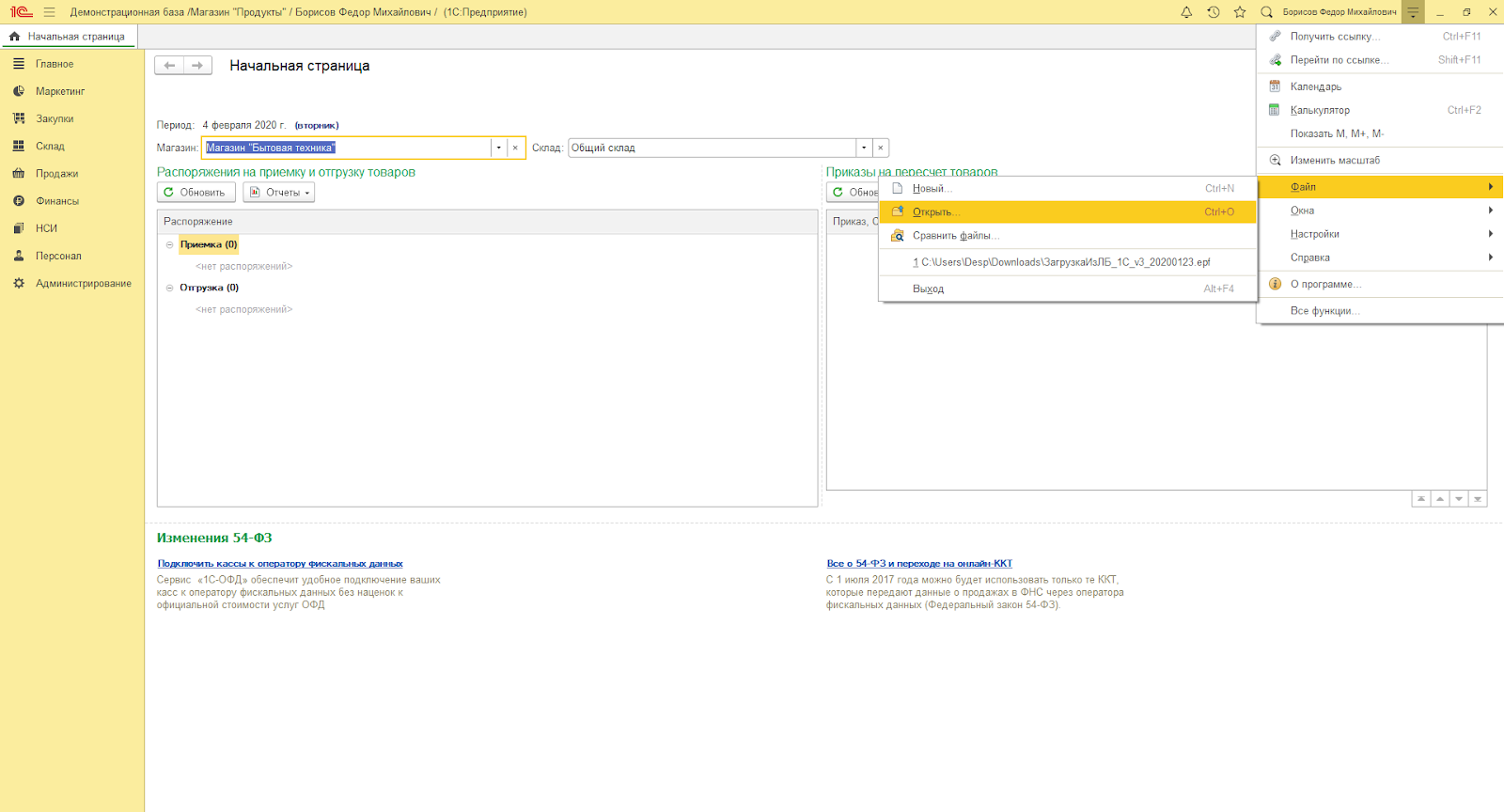Clear the Склад field with its x button
This screenshot has width=1504, height=812.
coord(881,148)
